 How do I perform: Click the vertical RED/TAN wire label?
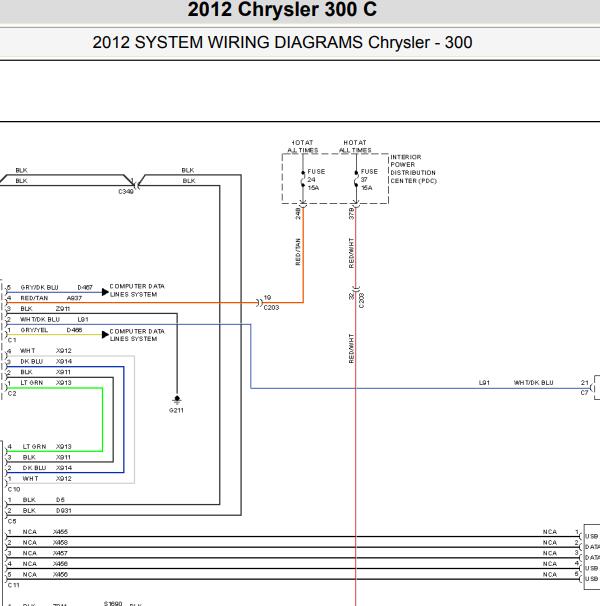[298, 252]
